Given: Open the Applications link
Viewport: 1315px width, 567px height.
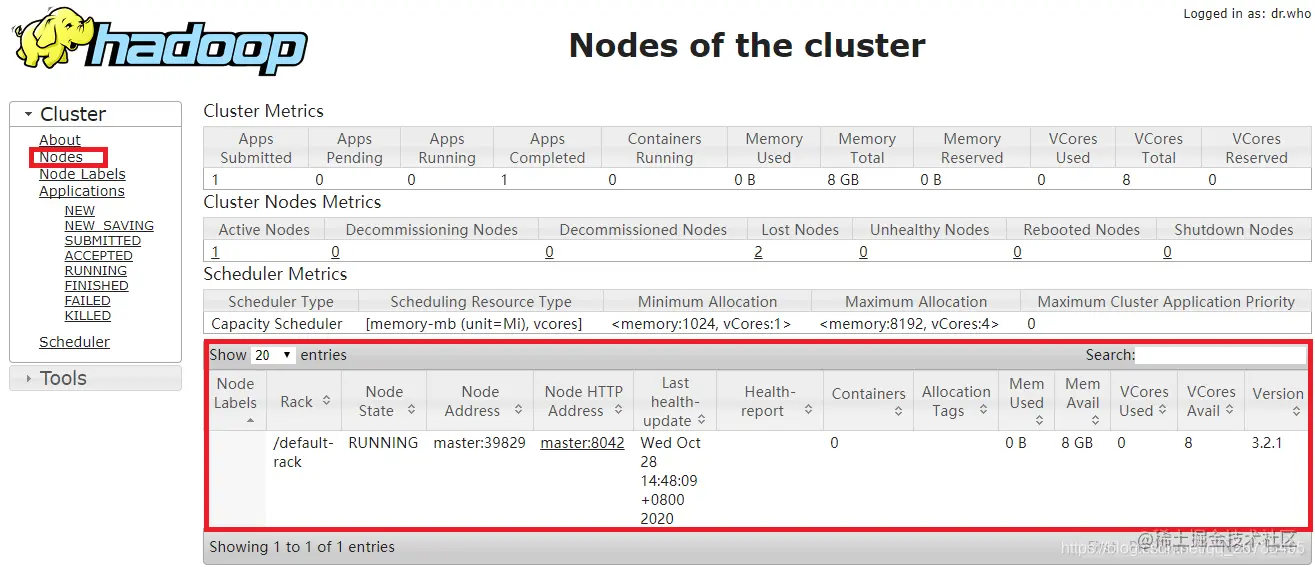Looking at the screenshot, I should (x=82, y=191).
